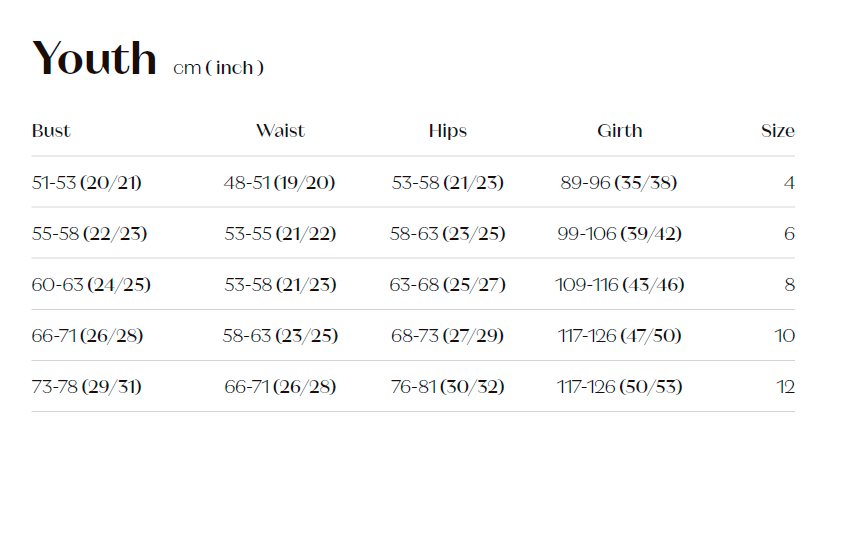Select the Size column header
The height and width of the screenshot is (549, 848).
(x=778, y=130)
